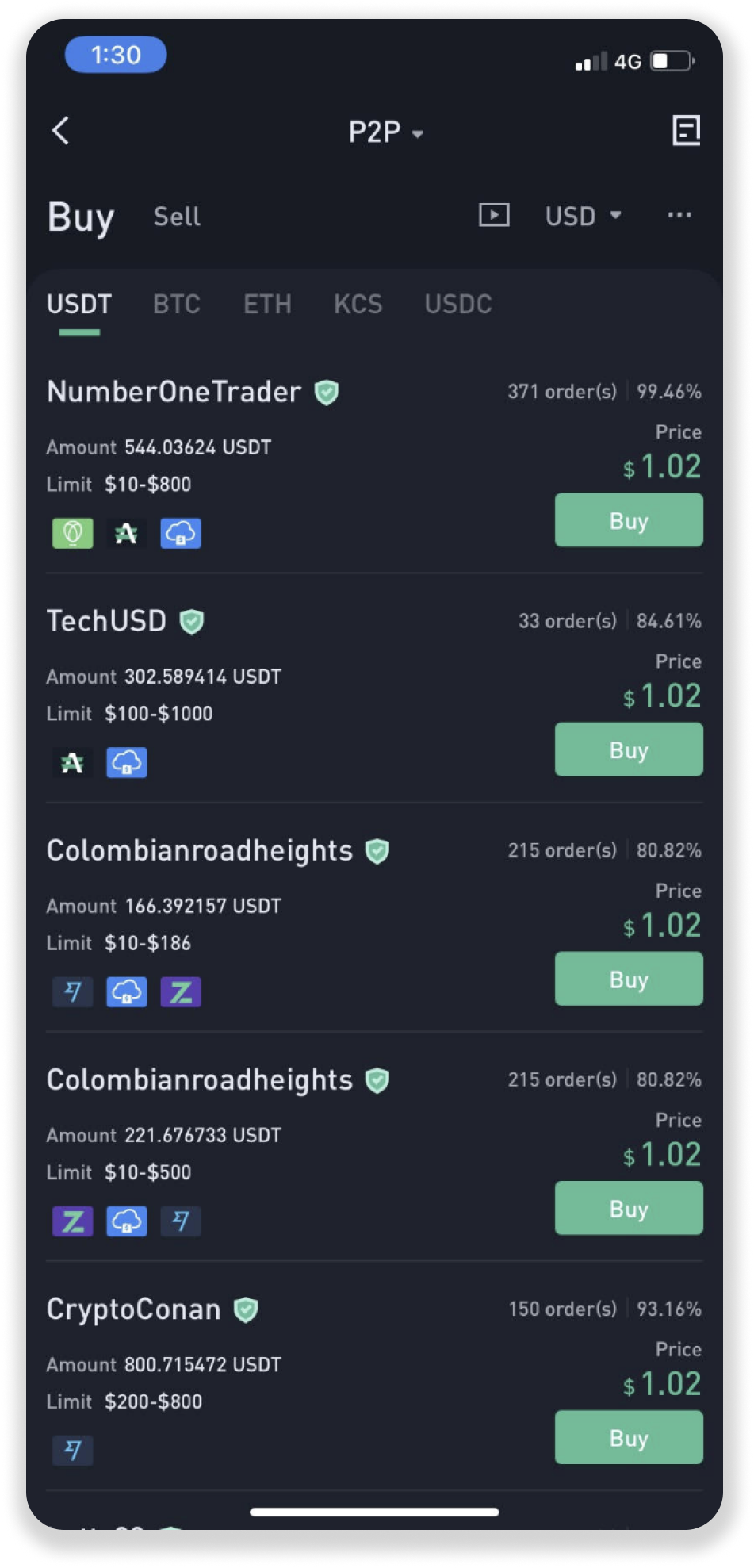Select the ETH tab
The height and width of the screenshot is (1568, 754).
point(267,304)
